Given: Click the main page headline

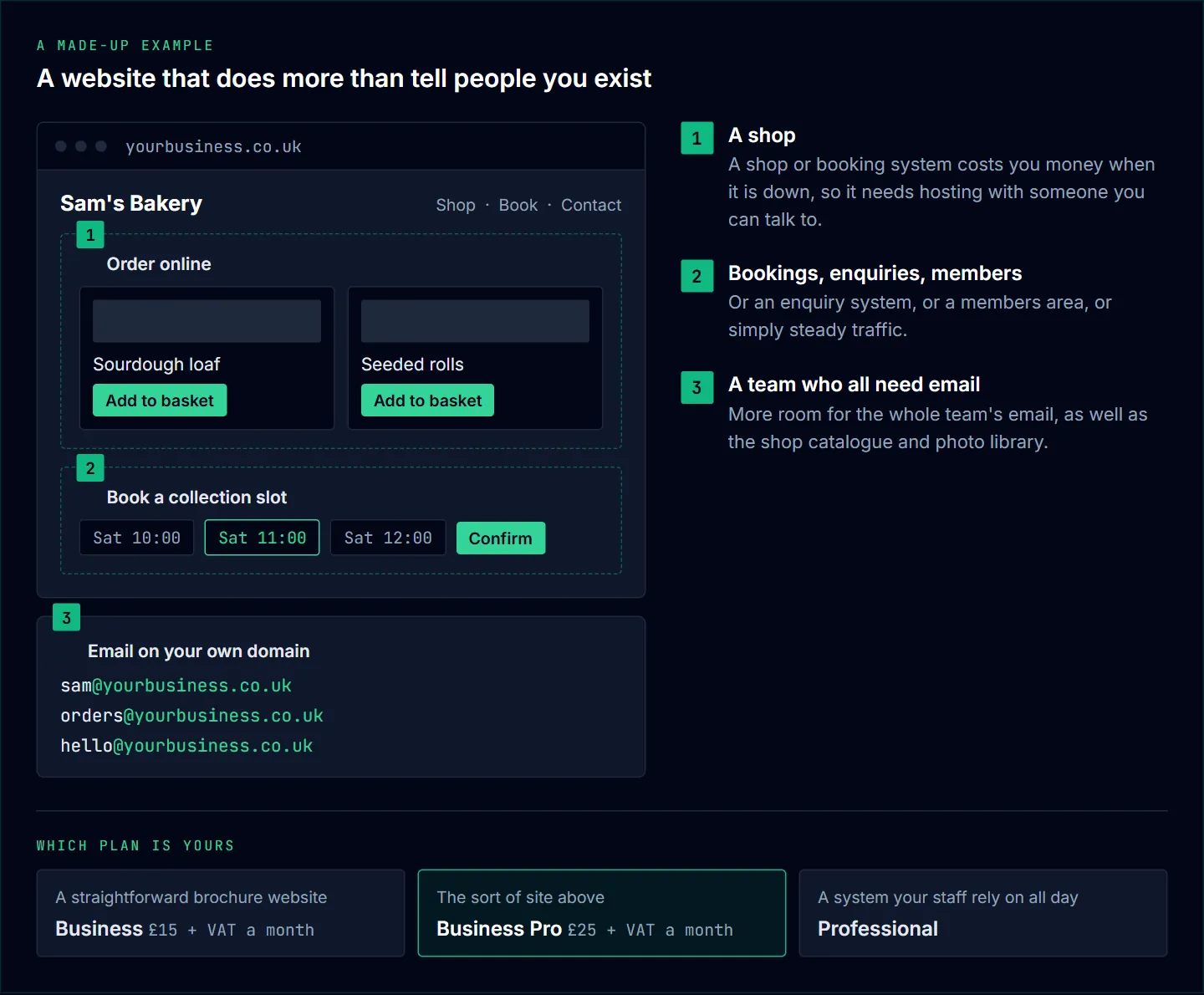Looking at the screenshot, I should coord(344,79).
